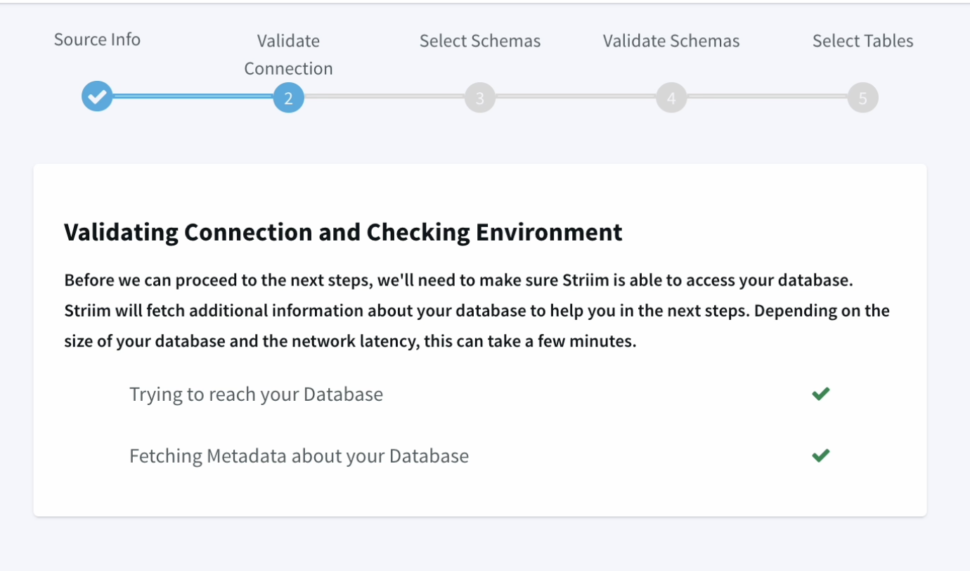The width and height of the screenshot is (970, 571).
Task: Jump to the Select Tables step label
Action: point(862,41)
